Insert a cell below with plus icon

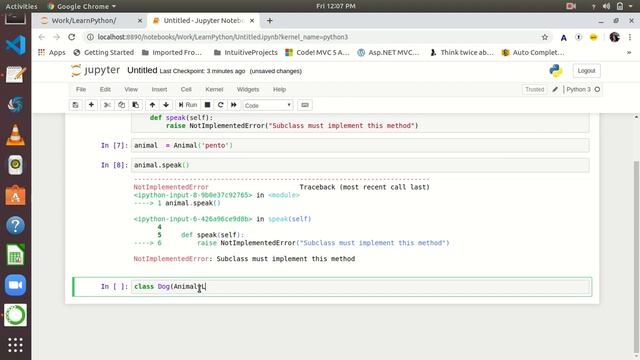click(x=91, y=105)
